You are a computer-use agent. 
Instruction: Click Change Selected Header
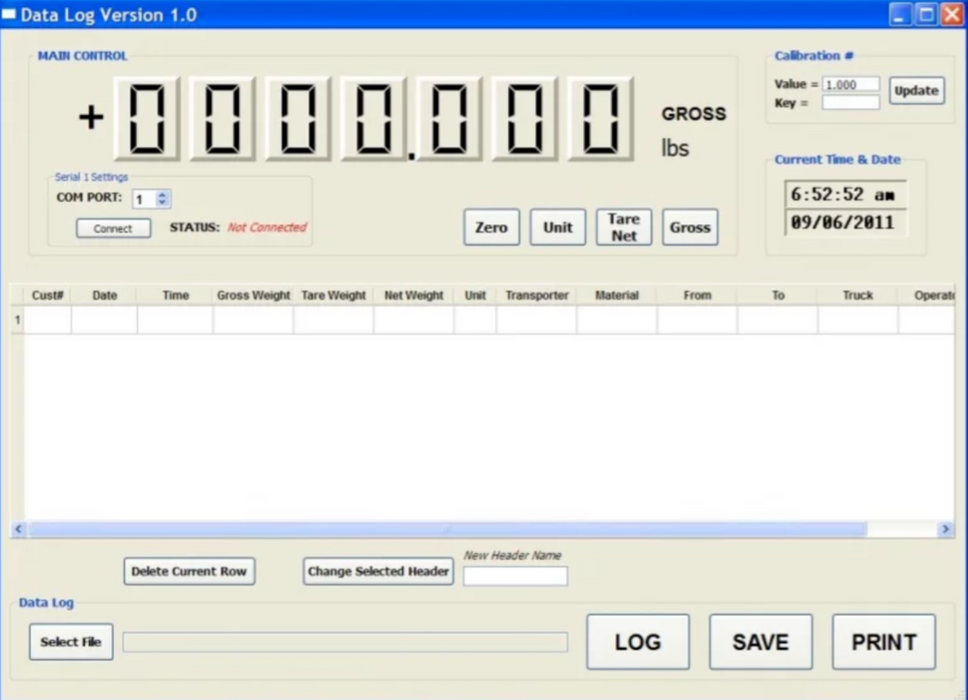377,571
